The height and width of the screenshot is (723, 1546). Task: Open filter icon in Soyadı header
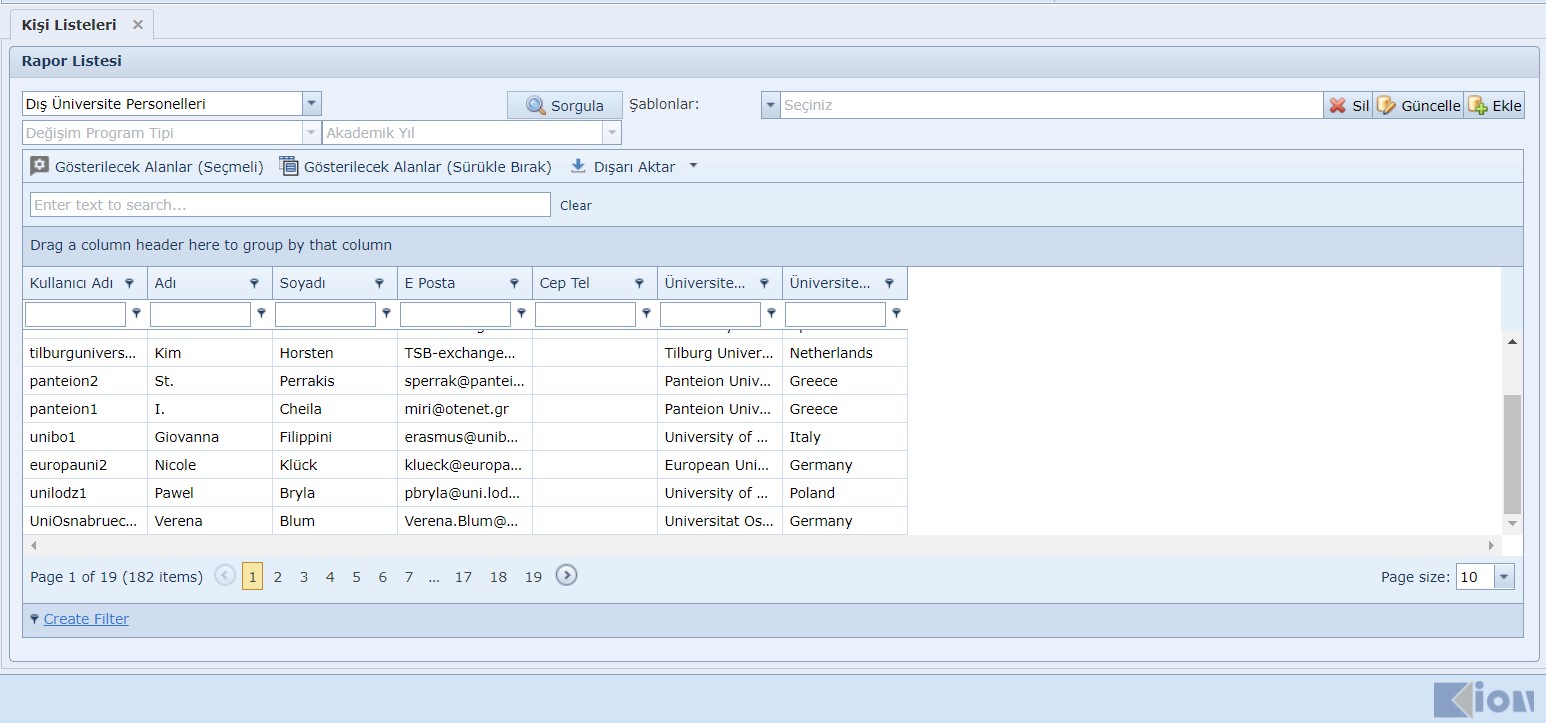[379, 283]
